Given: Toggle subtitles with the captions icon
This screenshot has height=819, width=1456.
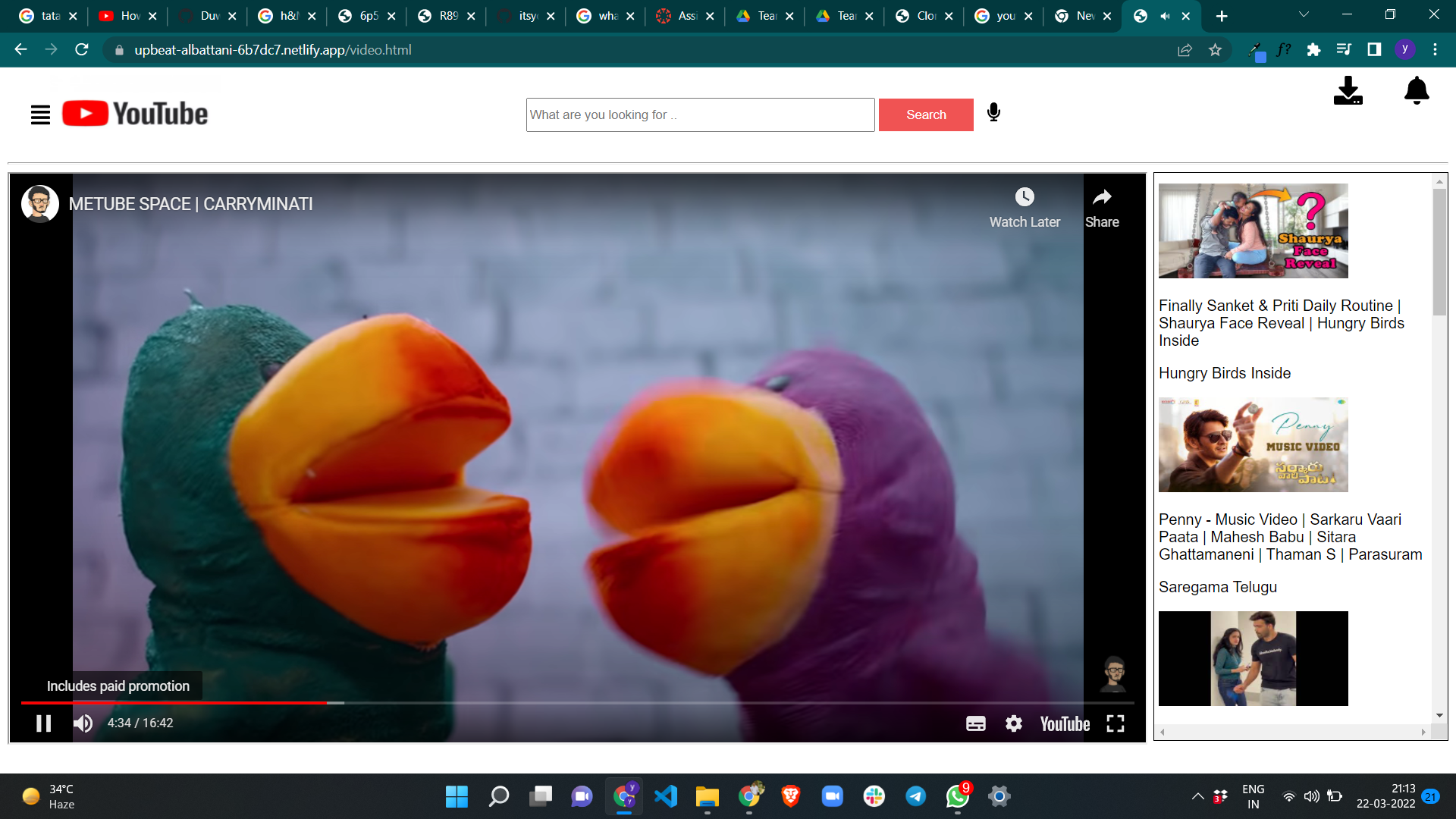Looking at the screenshot, I should [976, 723].
